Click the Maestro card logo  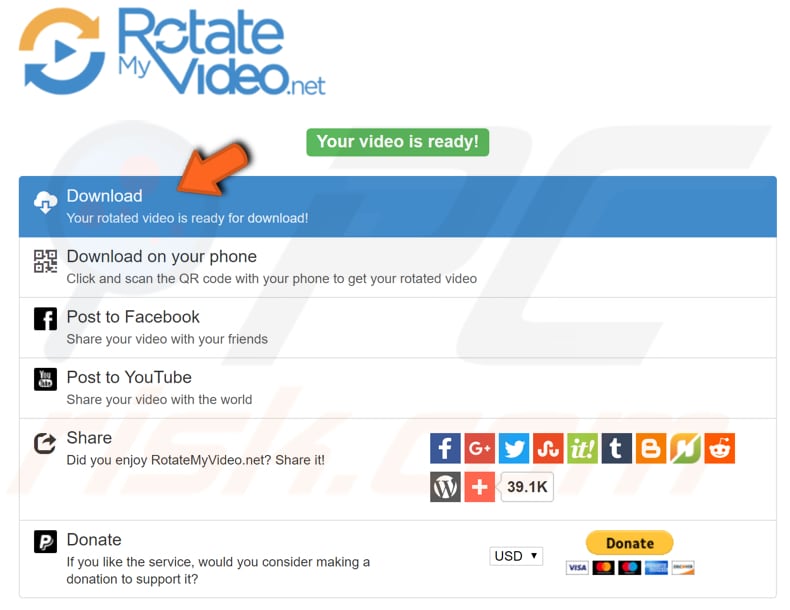point(630,568)
